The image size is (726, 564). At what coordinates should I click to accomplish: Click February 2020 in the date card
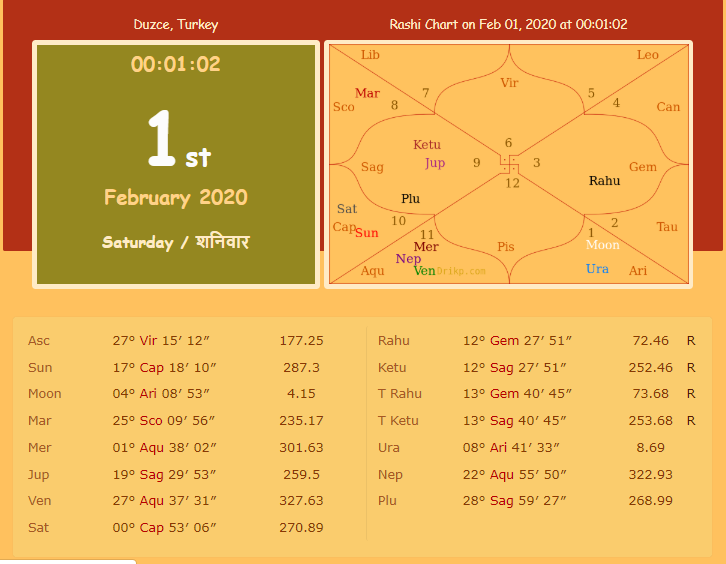click(x=175, y=198)
